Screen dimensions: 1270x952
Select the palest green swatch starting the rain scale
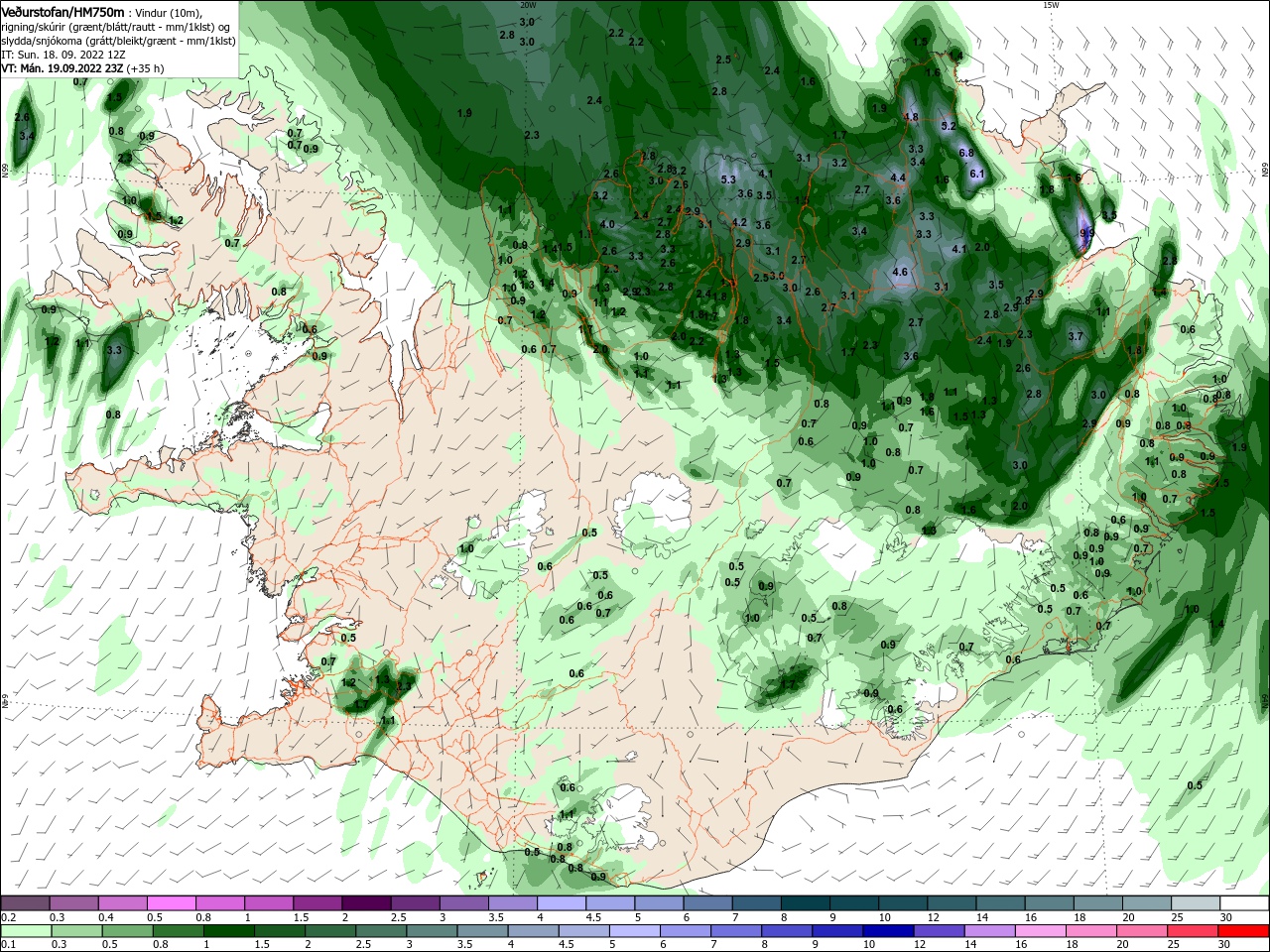click(x=25, y=931)
